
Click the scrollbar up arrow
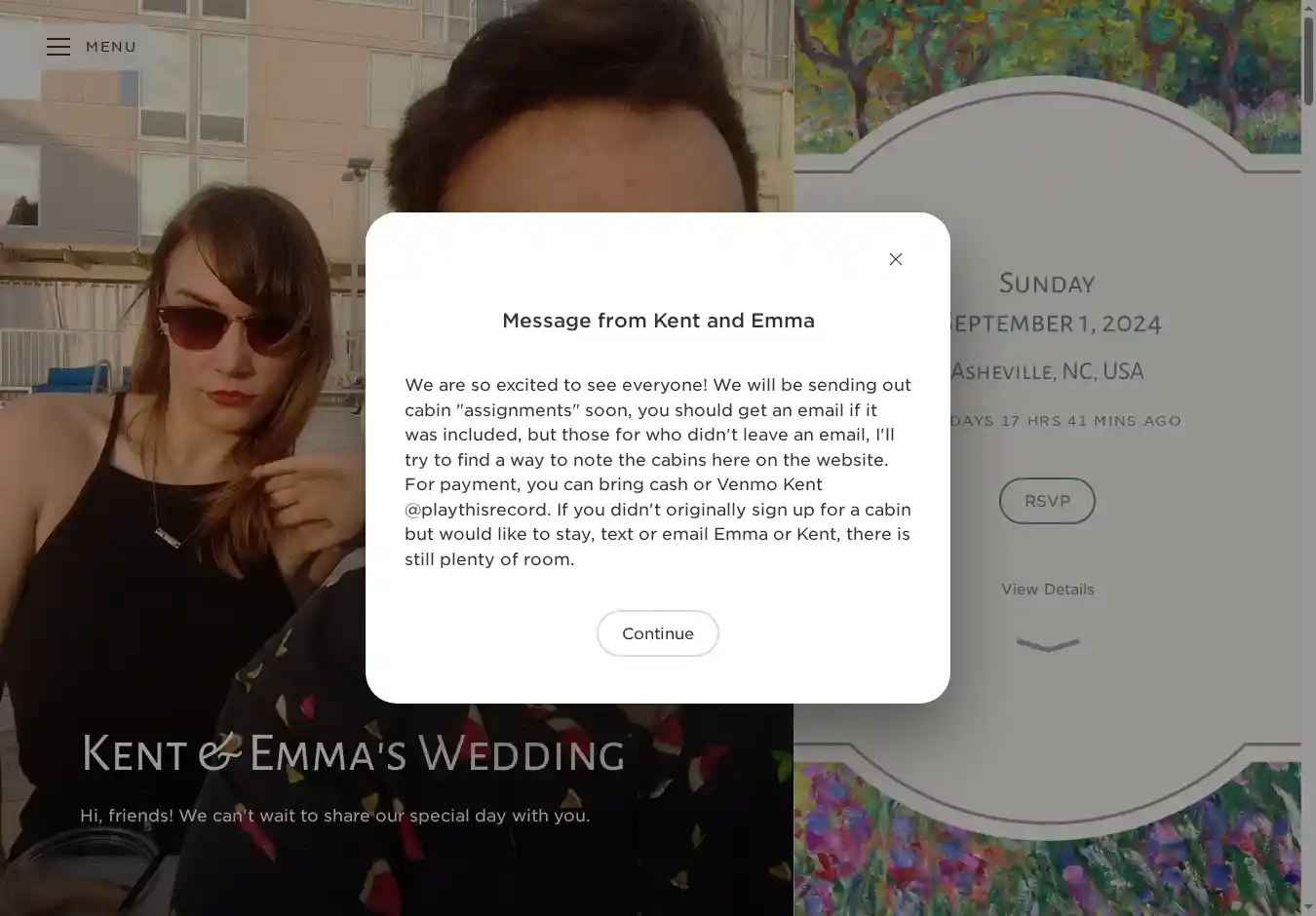point(1308,8)
